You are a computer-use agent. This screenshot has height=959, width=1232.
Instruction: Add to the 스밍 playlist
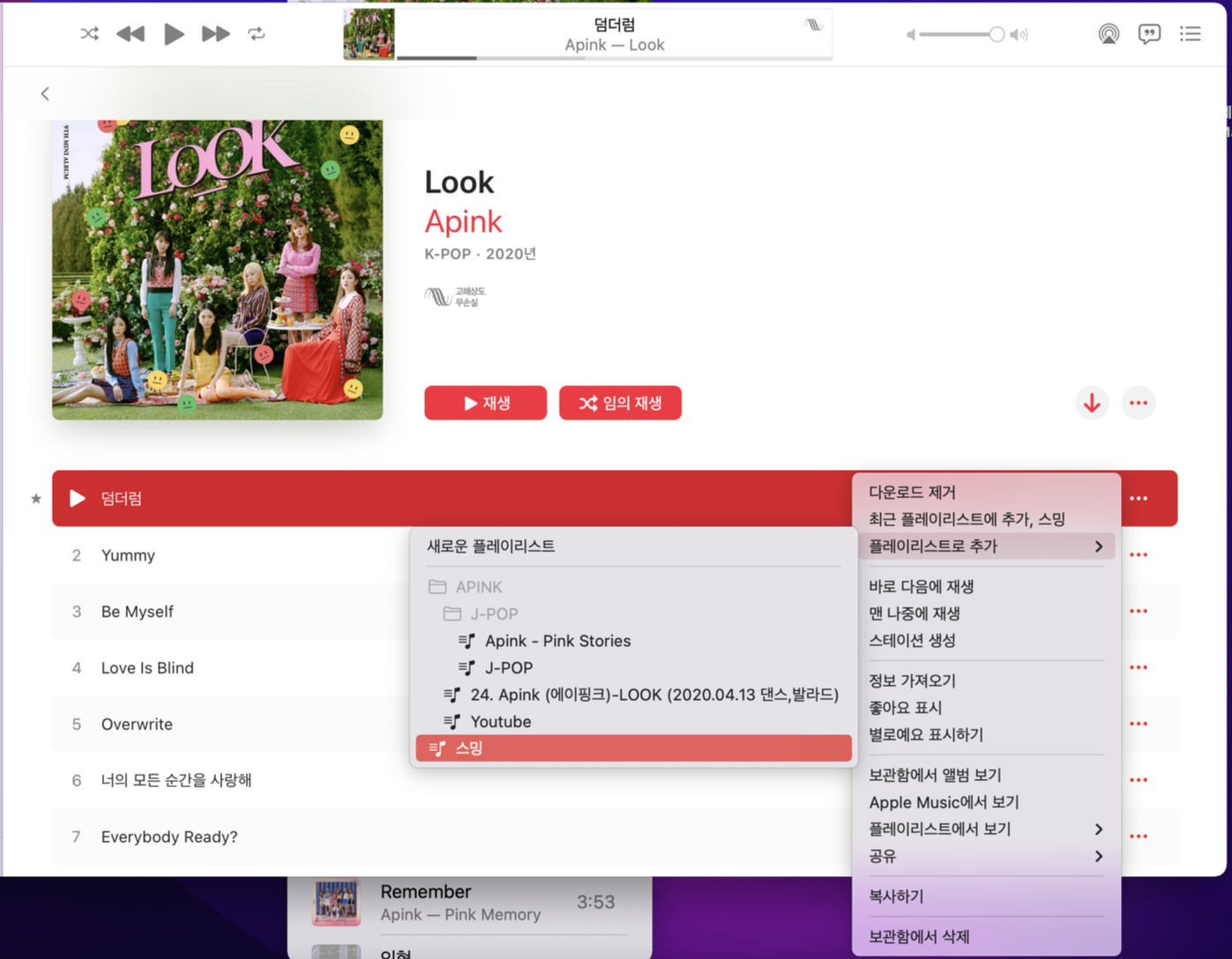[x=633, y=747]
